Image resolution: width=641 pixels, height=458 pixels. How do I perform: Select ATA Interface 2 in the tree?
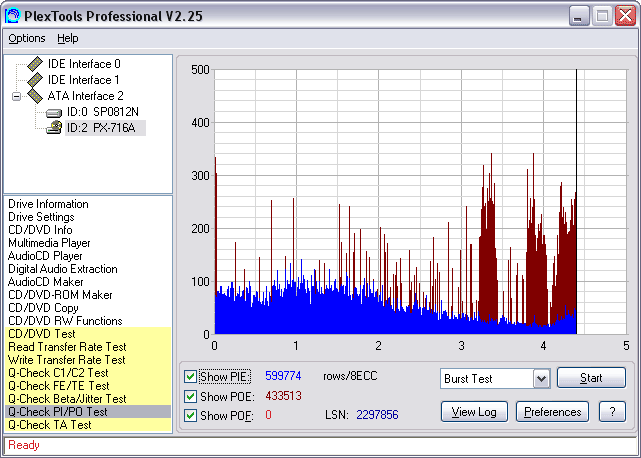[85, 96]
